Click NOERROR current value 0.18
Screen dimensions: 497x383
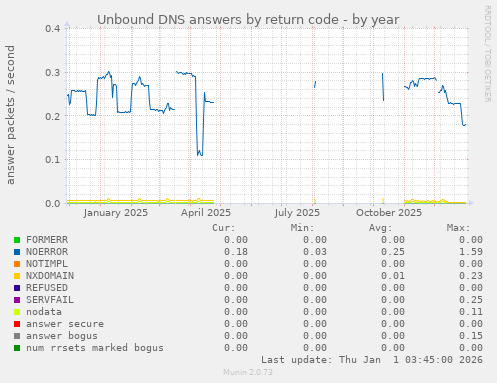pos(236,252)
